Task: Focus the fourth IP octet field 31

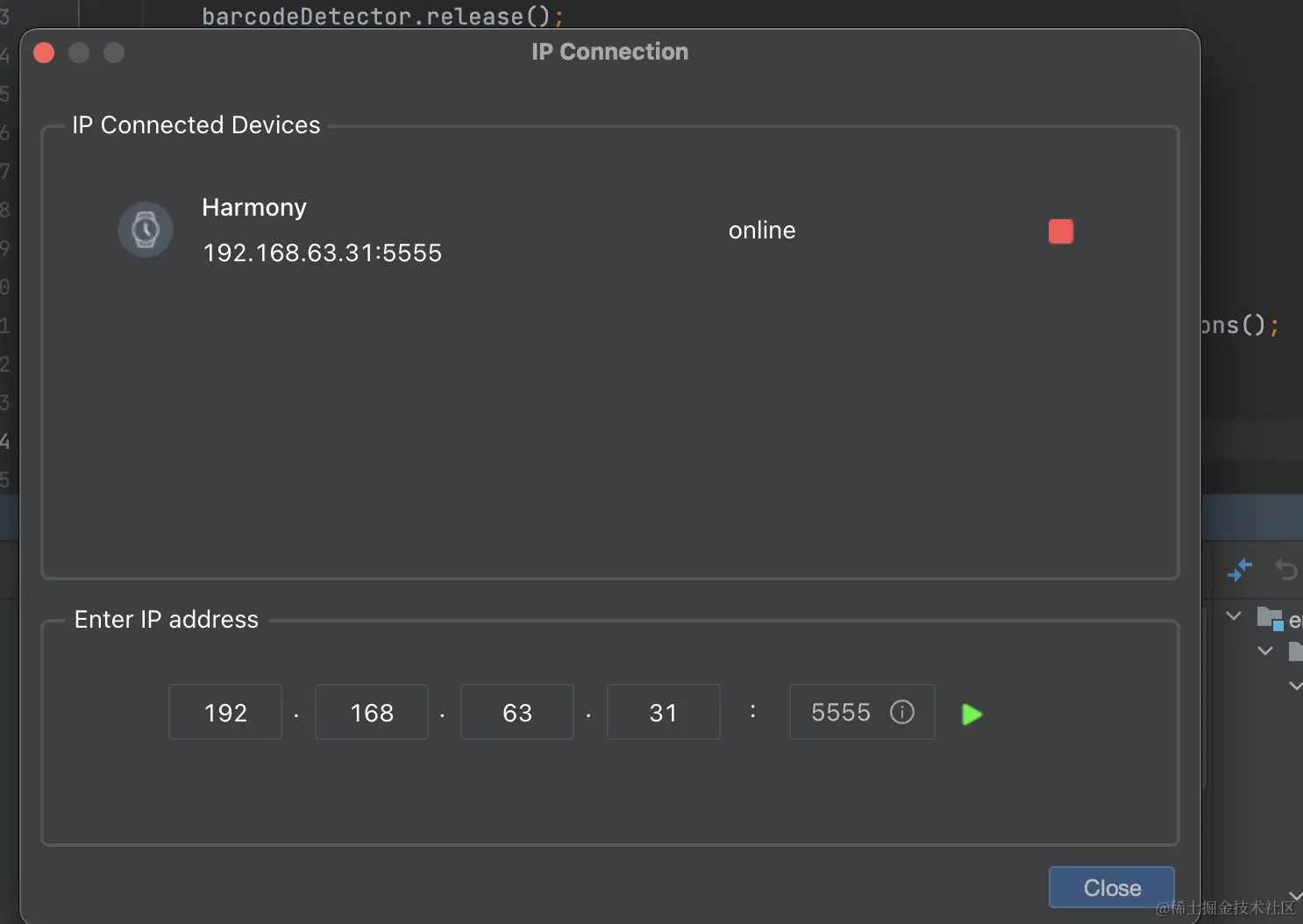Action: [x=664, y=712]
